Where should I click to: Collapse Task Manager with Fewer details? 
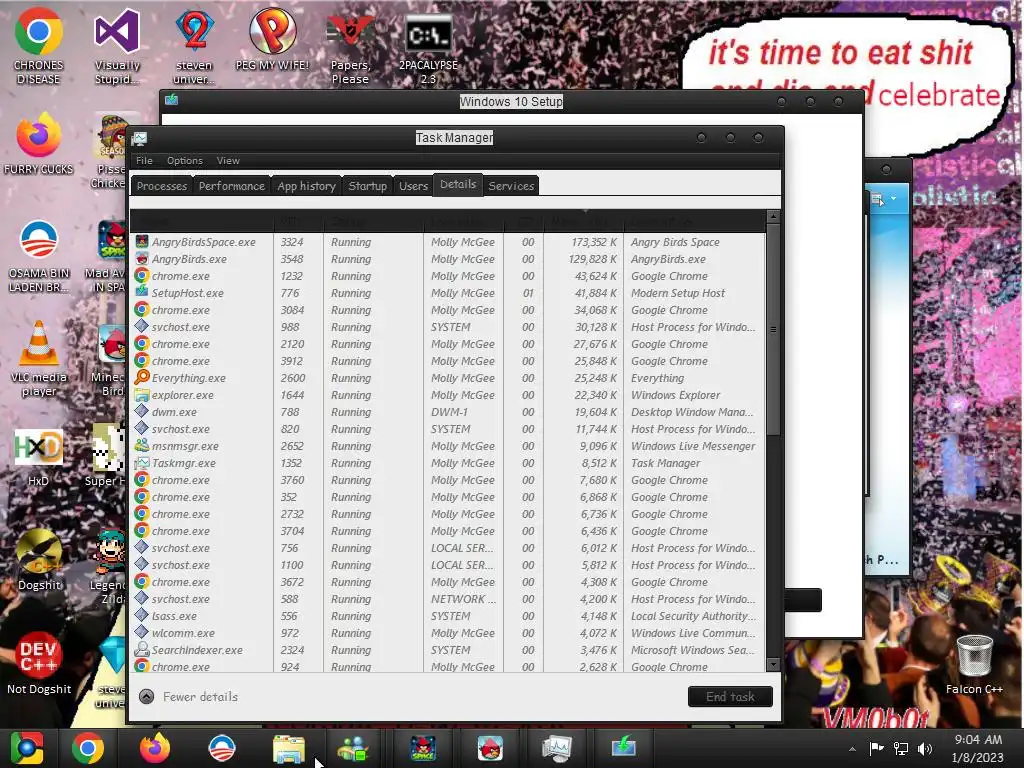click(x=189, y=697)
